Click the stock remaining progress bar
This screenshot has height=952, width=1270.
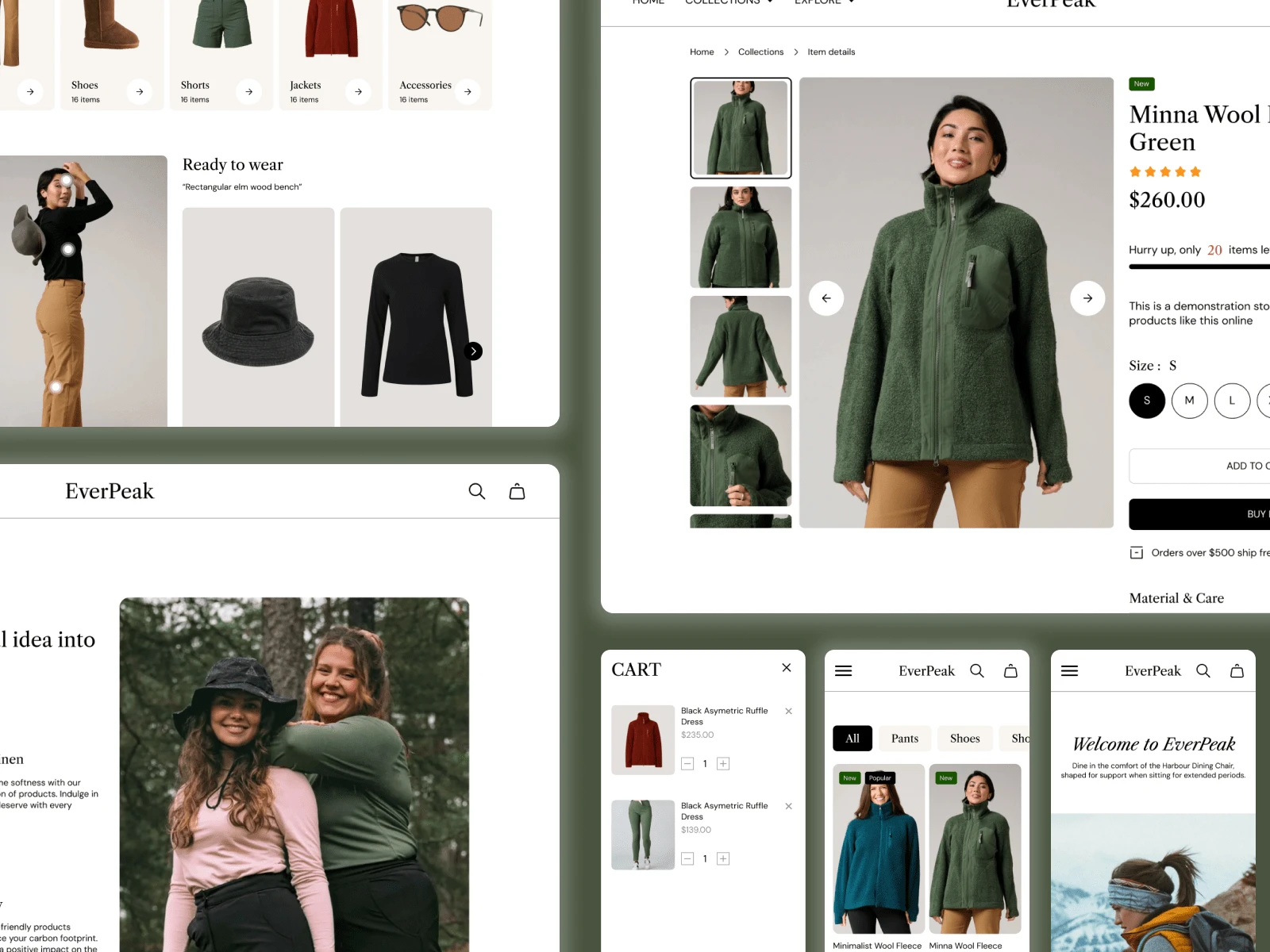[x=1199, y=267]
